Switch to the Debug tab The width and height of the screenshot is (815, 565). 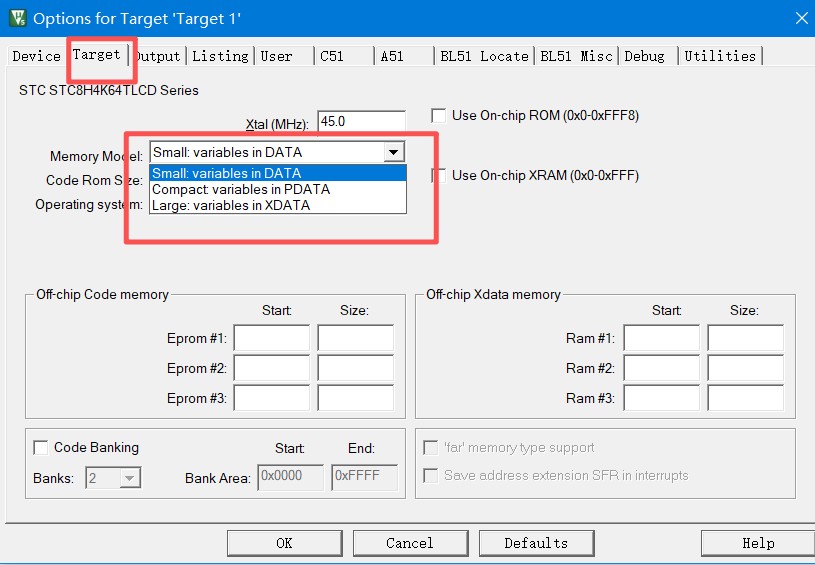click(x=645, y=56)
